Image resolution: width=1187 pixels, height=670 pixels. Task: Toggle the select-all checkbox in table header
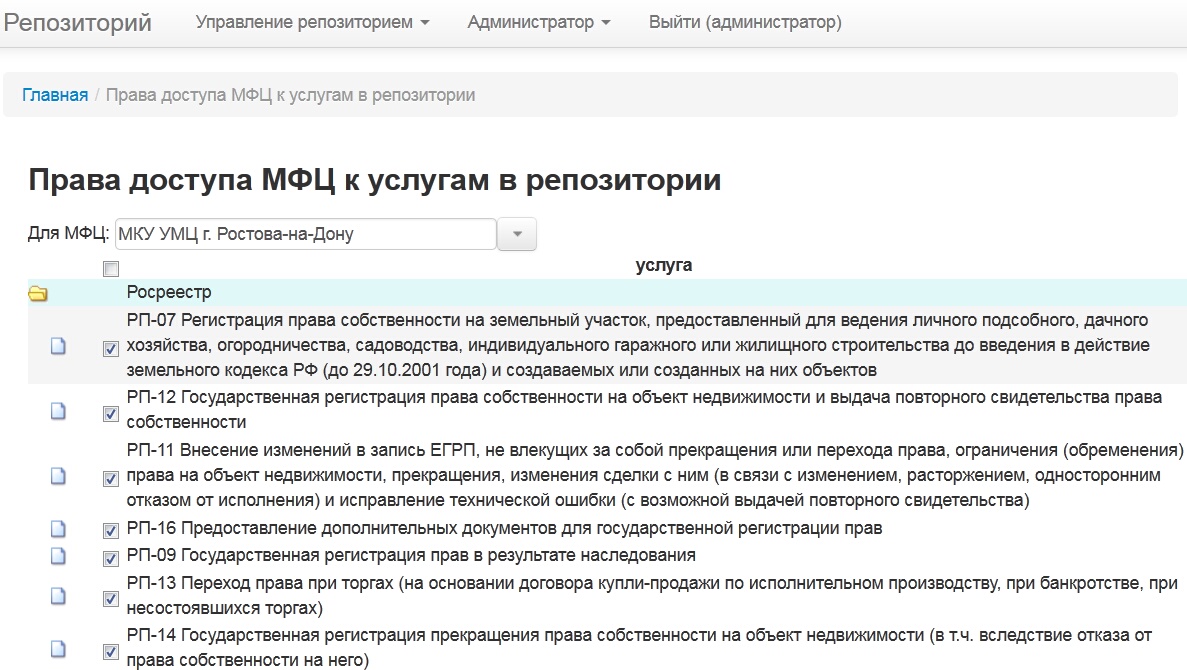[x=111, y=268]
